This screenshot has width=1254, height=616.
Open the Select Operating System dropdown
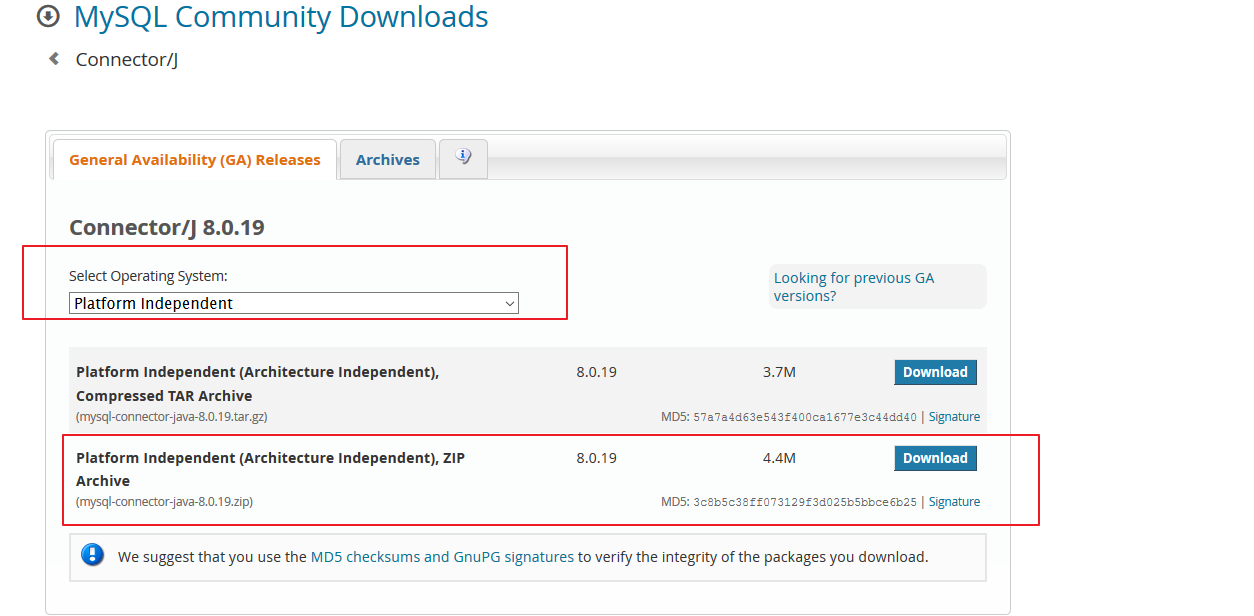click(x=294, y=303)
